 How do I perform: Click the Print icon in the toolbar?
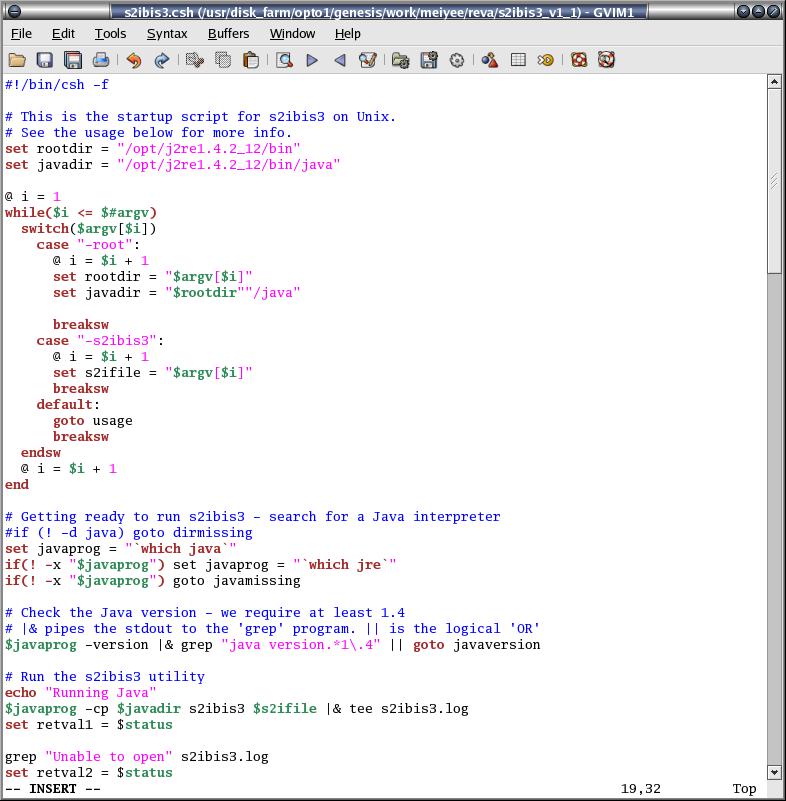coord(101,60)
